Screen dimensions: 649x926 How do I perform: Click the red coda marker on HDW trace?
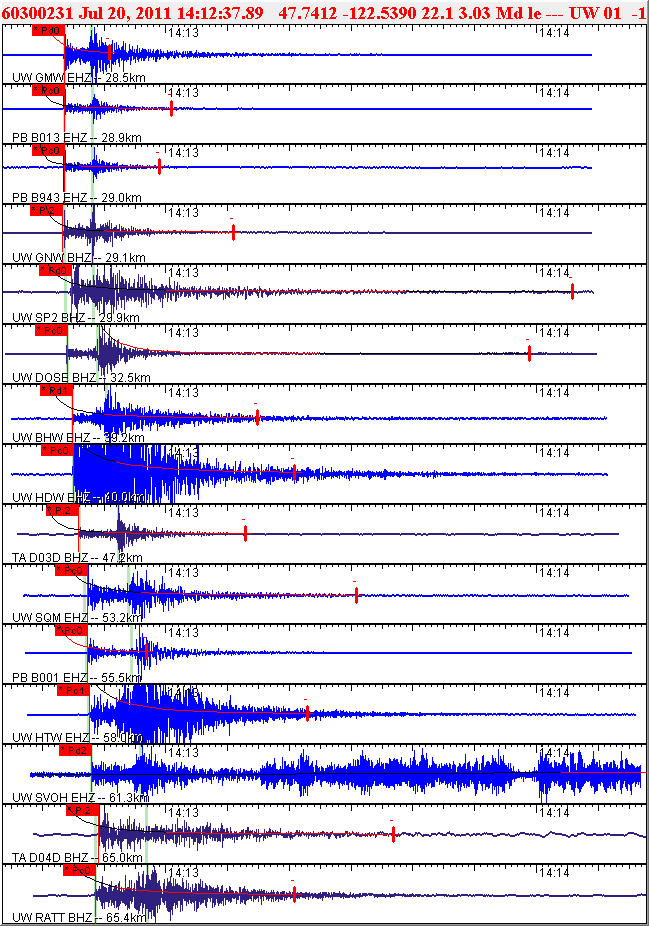(x=294, y=472)
